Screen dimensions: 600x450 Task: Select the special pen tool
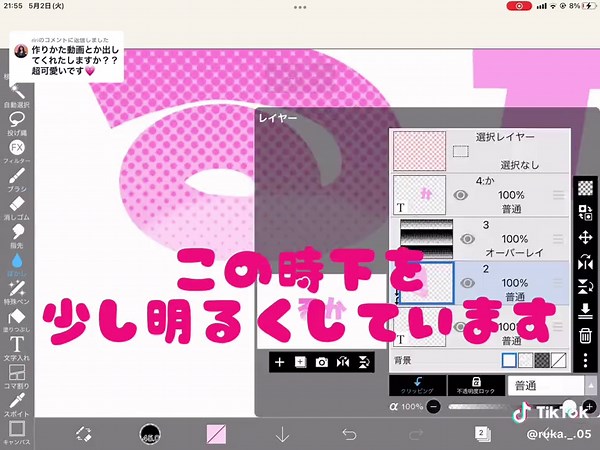[17, 292]
